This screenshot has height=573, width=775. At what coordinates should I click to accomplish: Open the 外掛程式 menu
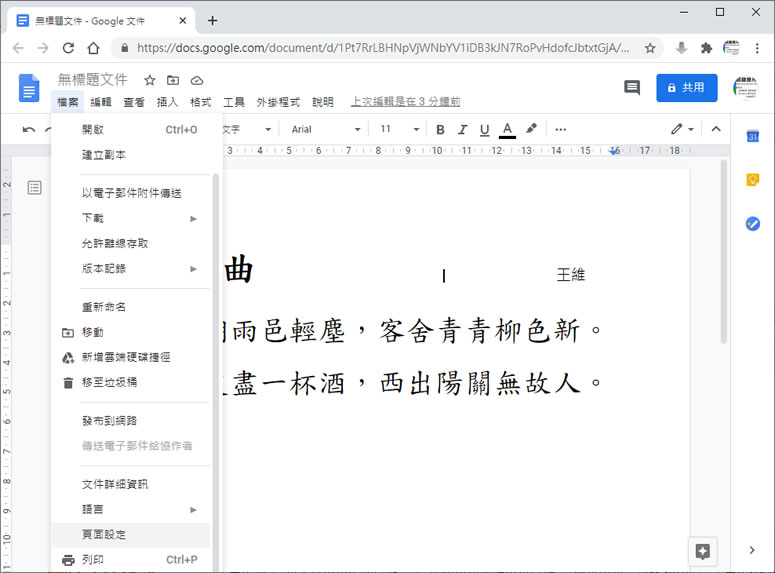point(278,102)
